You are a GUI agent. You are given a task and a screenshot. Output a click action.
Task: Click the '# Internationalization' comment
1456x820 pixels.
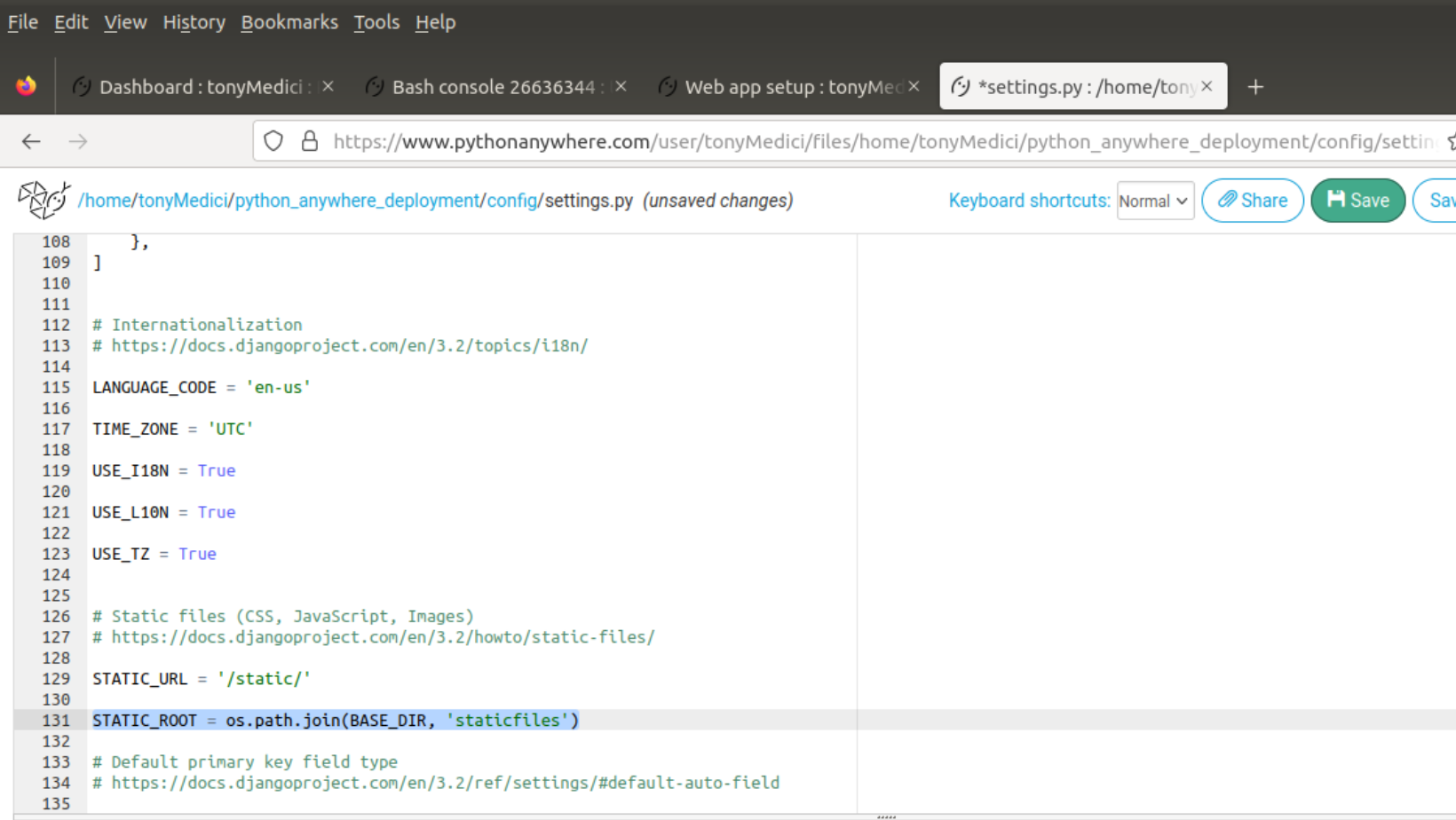(x=197, y=325)
